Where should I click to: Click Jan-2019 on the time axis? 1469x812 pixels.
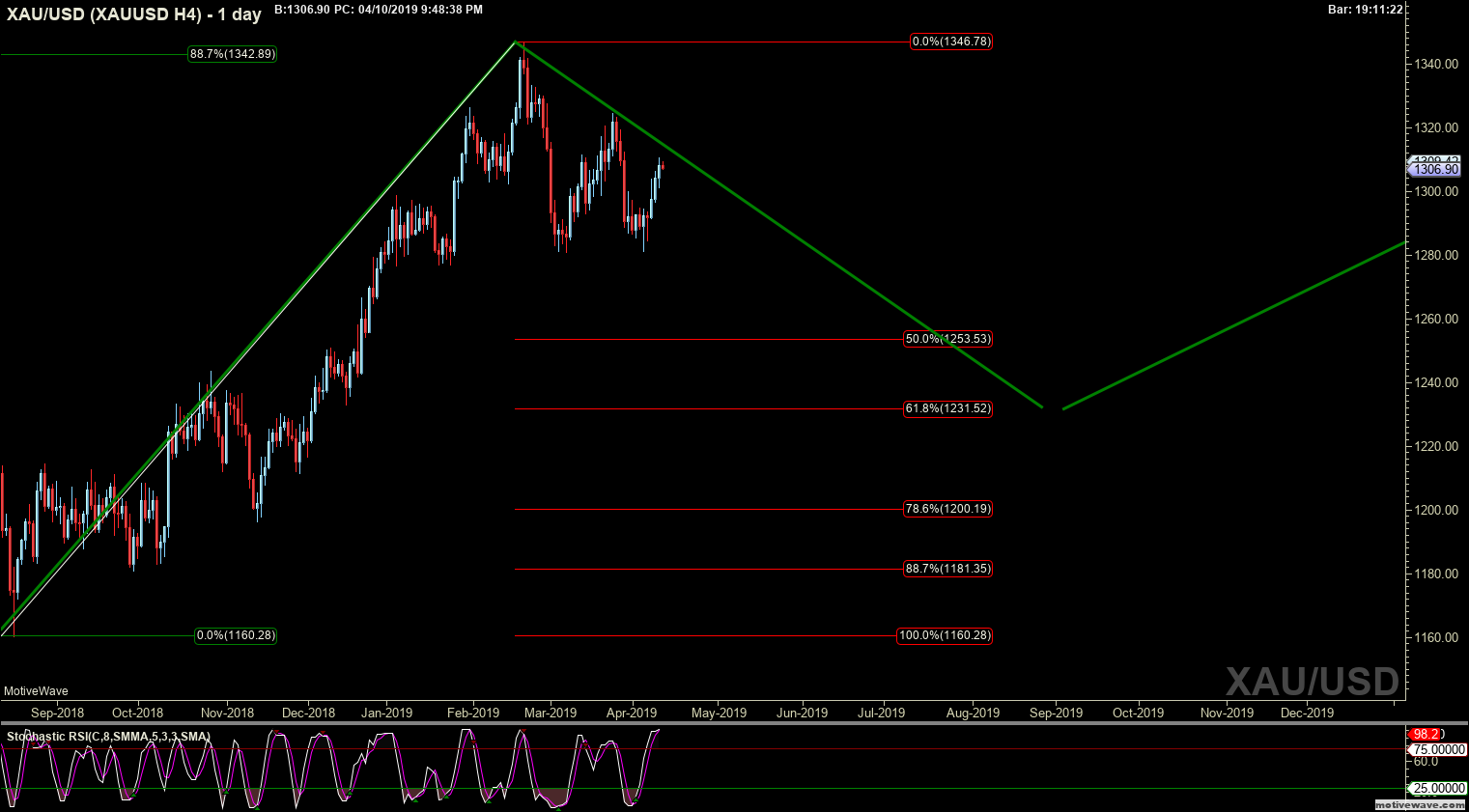[x=386, y=713]
